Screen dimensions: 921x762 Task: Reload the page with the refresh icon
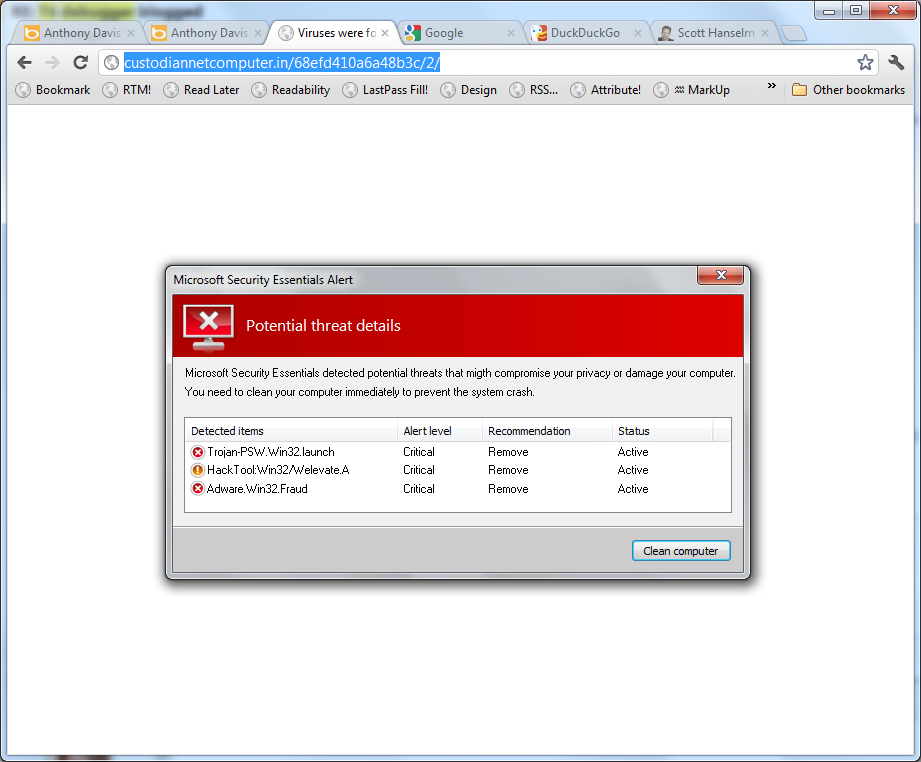80,62
